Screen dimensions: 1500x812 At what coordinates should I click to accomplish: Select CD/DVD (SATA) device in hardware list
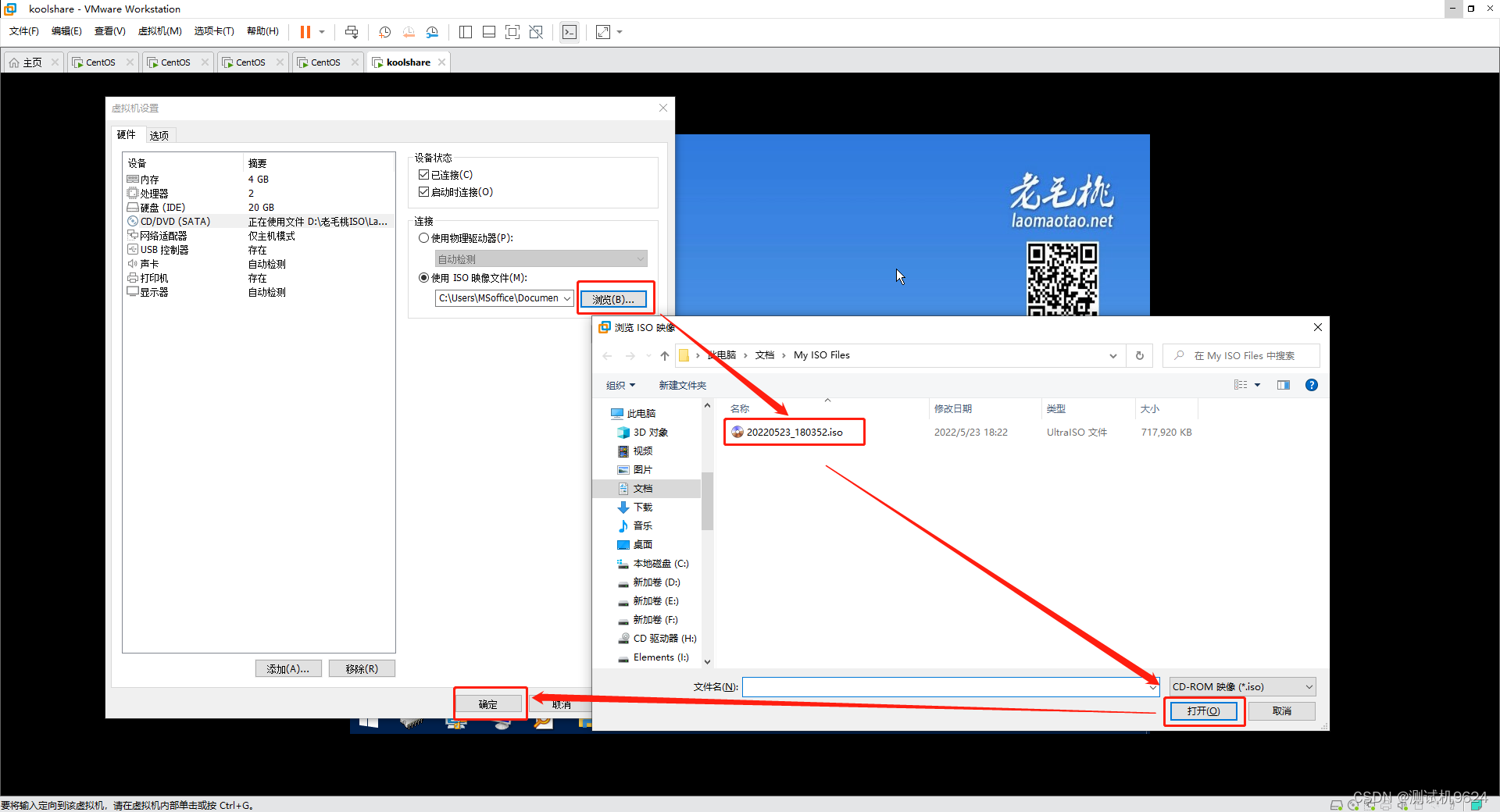259,222
